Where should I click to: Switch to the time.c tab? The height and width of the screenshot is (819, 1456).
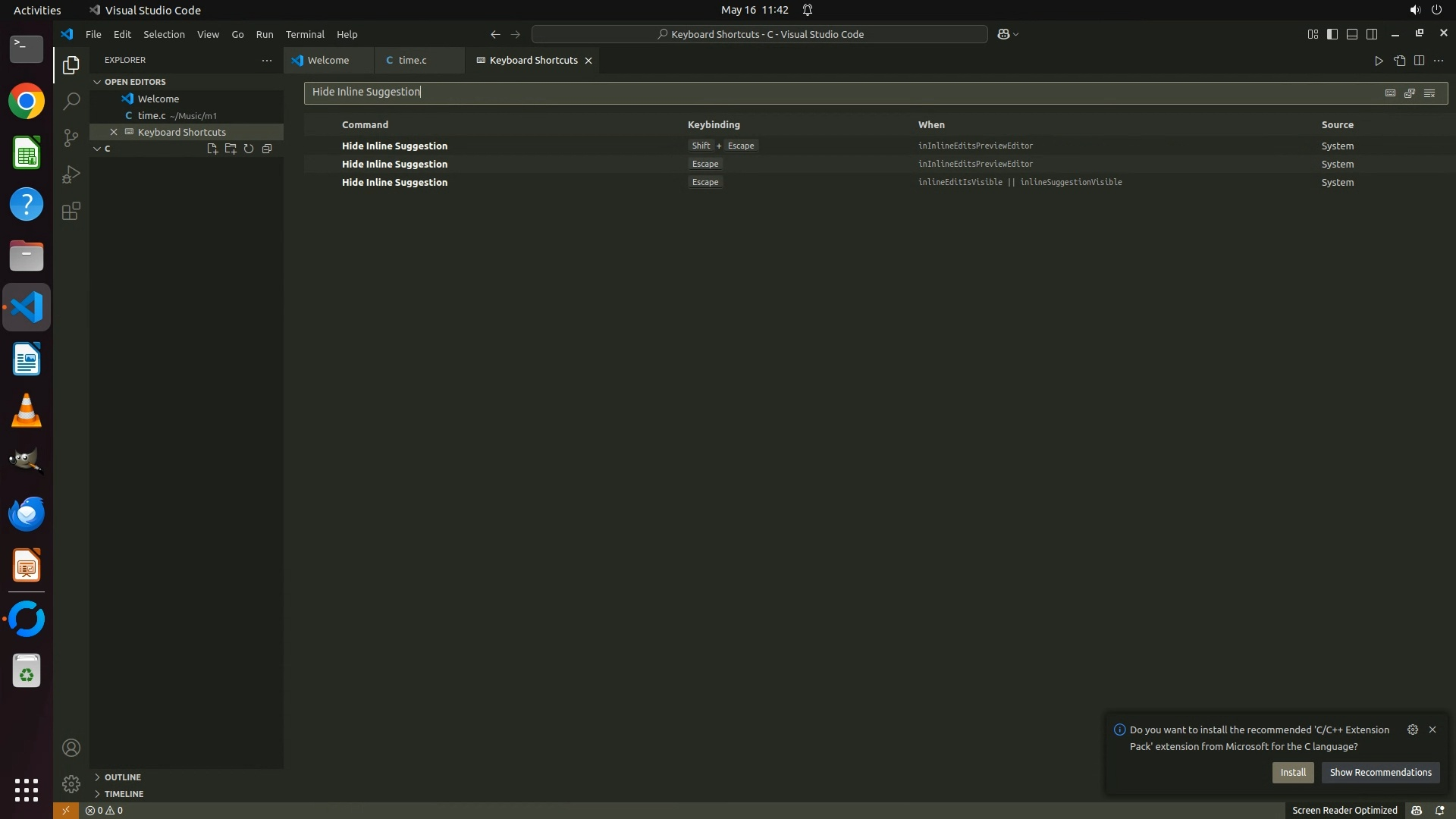(413, 60)
